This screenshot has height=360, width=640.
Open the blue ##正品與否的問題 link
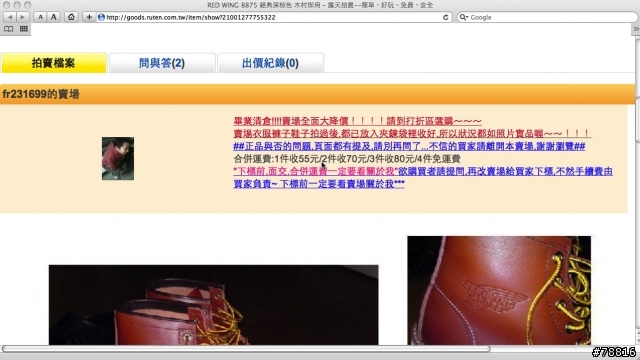(x=409, y=147)
